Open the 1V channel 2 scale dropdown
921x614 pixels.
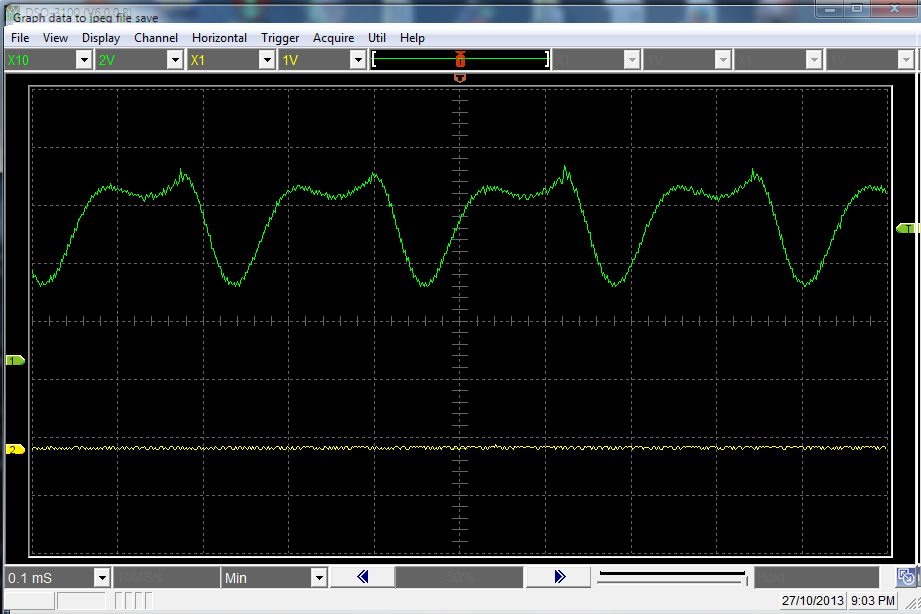[357, 60]
